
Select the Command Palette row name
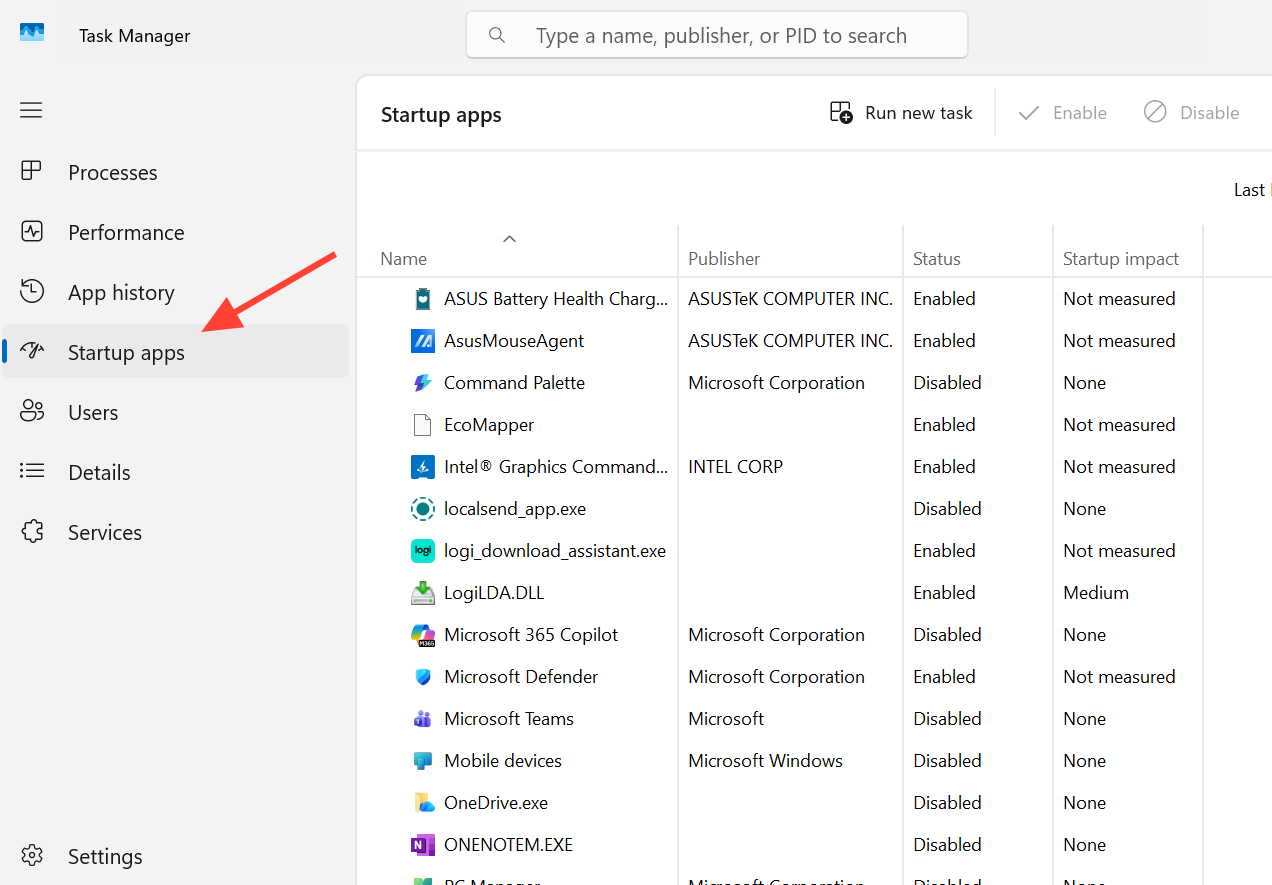[x=514, y=383]
